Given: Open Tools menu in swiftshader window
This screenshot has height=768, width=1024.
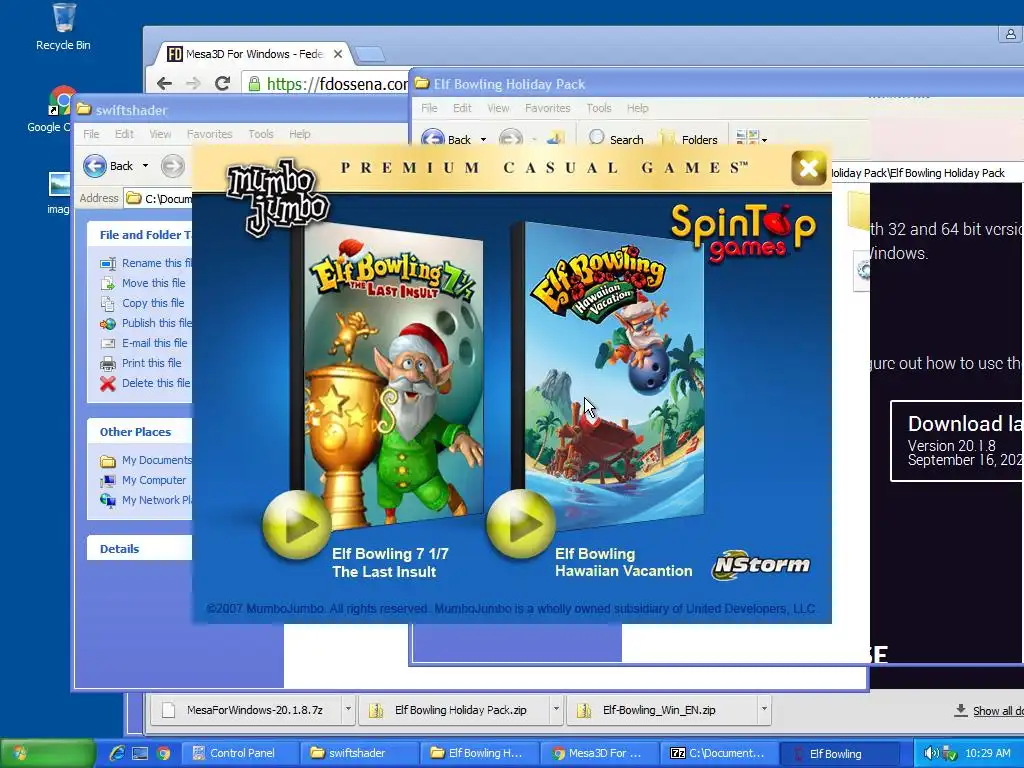Looking at the screenshot, I should click(261, 134).
